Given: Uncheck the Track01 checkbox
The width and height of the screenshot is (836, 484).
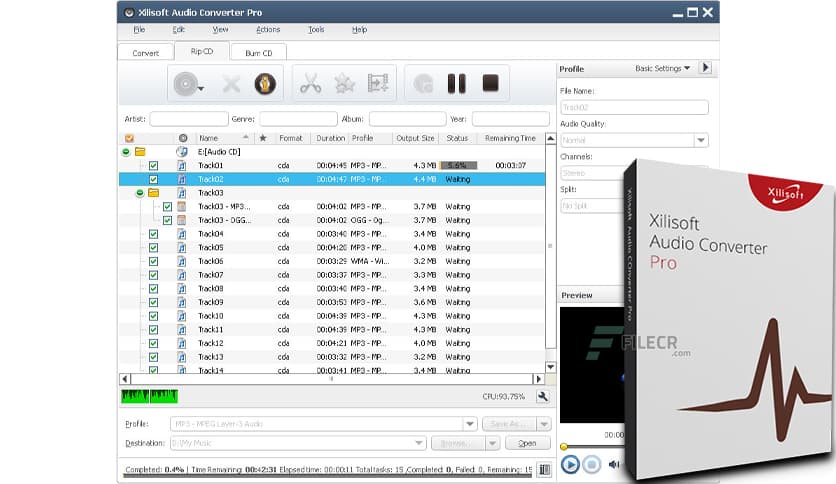Looking at the screenshot, I should point(154,166).
